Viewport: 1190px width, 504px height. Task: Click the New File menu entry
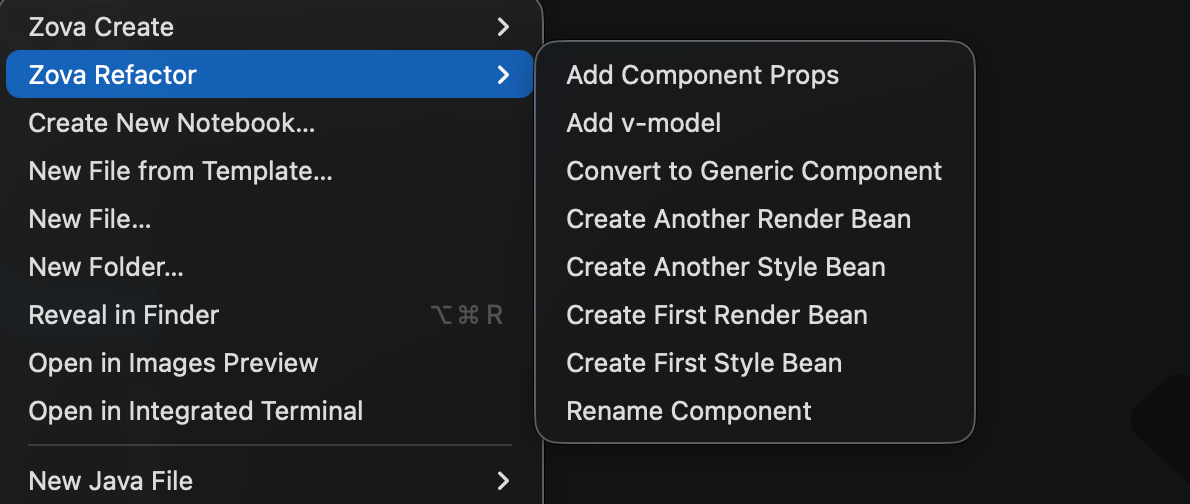[90, 219]
